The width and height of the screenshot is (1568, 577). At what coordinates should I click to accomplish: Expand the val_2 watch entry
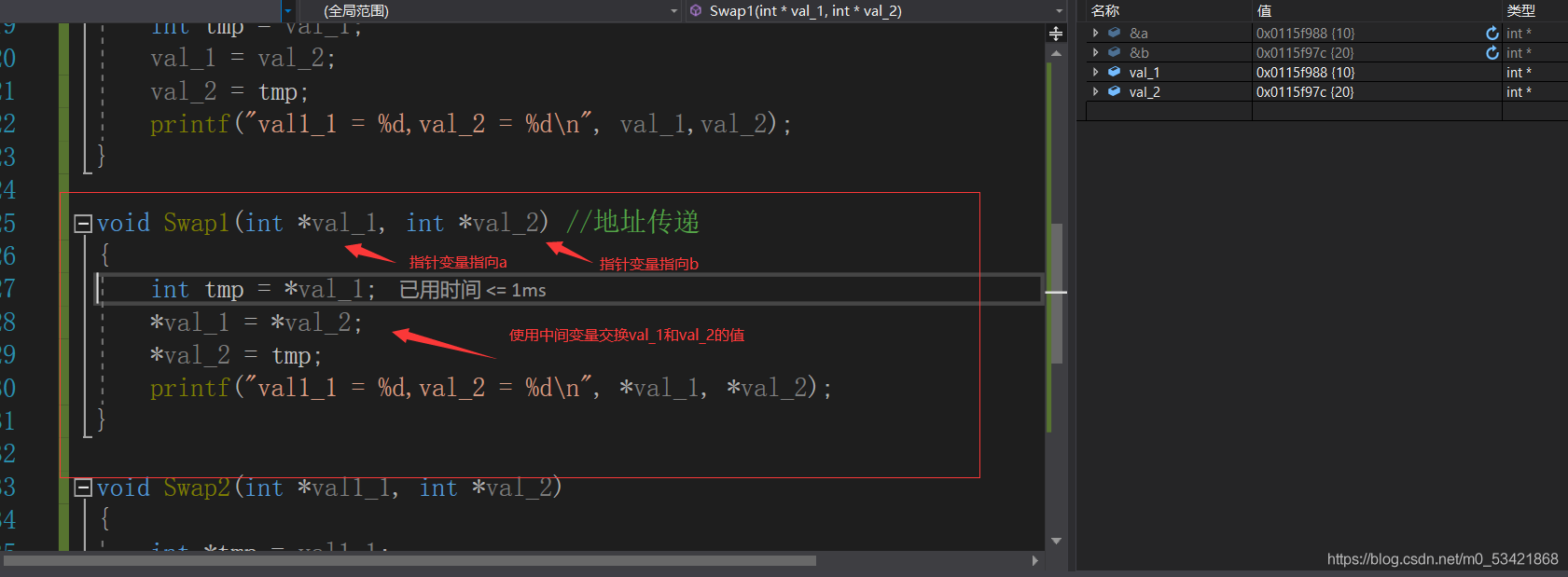pyautogui.click(x=1096, y=91)
